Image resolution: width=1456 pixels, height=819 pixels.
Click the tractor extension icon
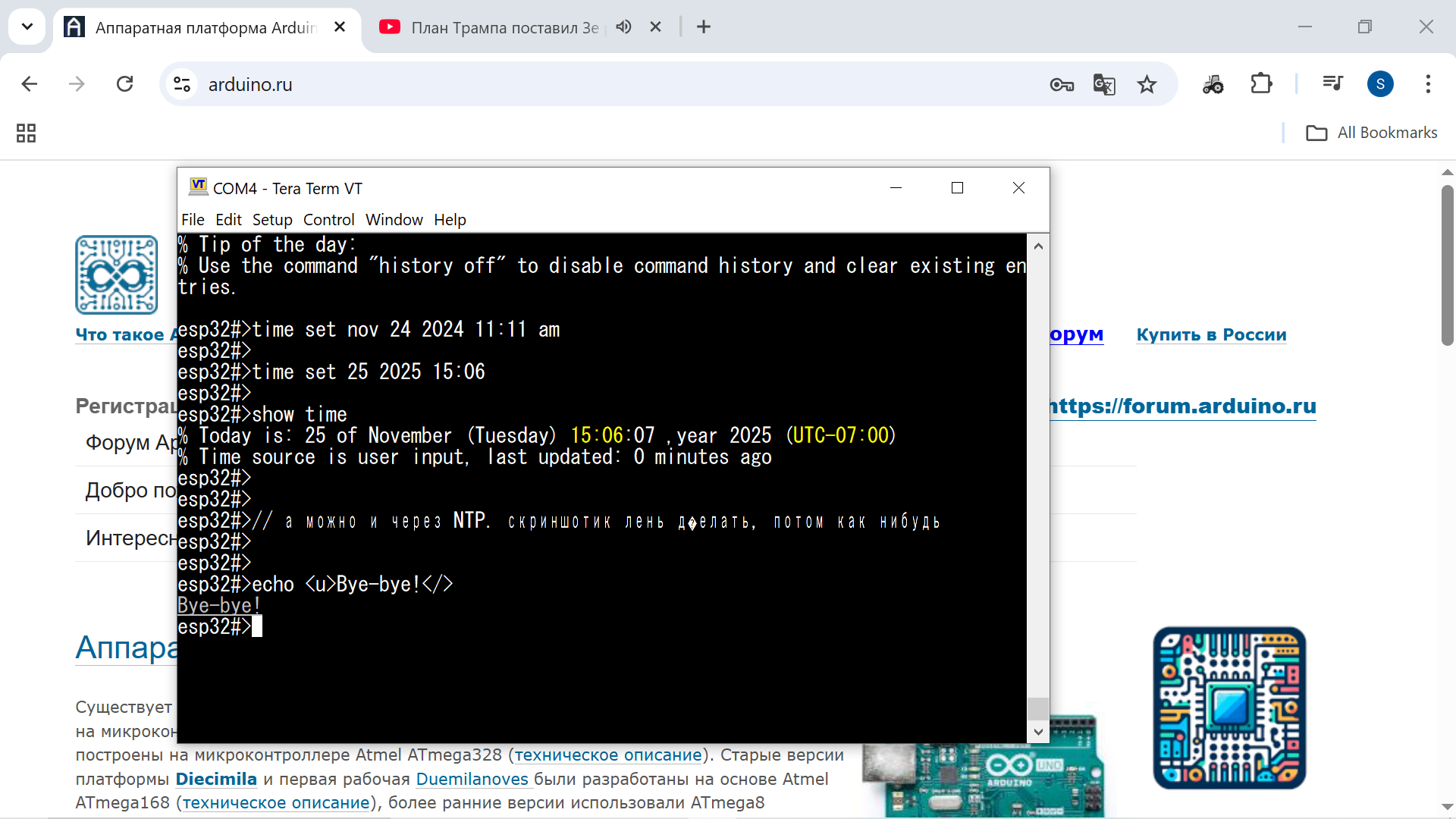point(1213,84)
